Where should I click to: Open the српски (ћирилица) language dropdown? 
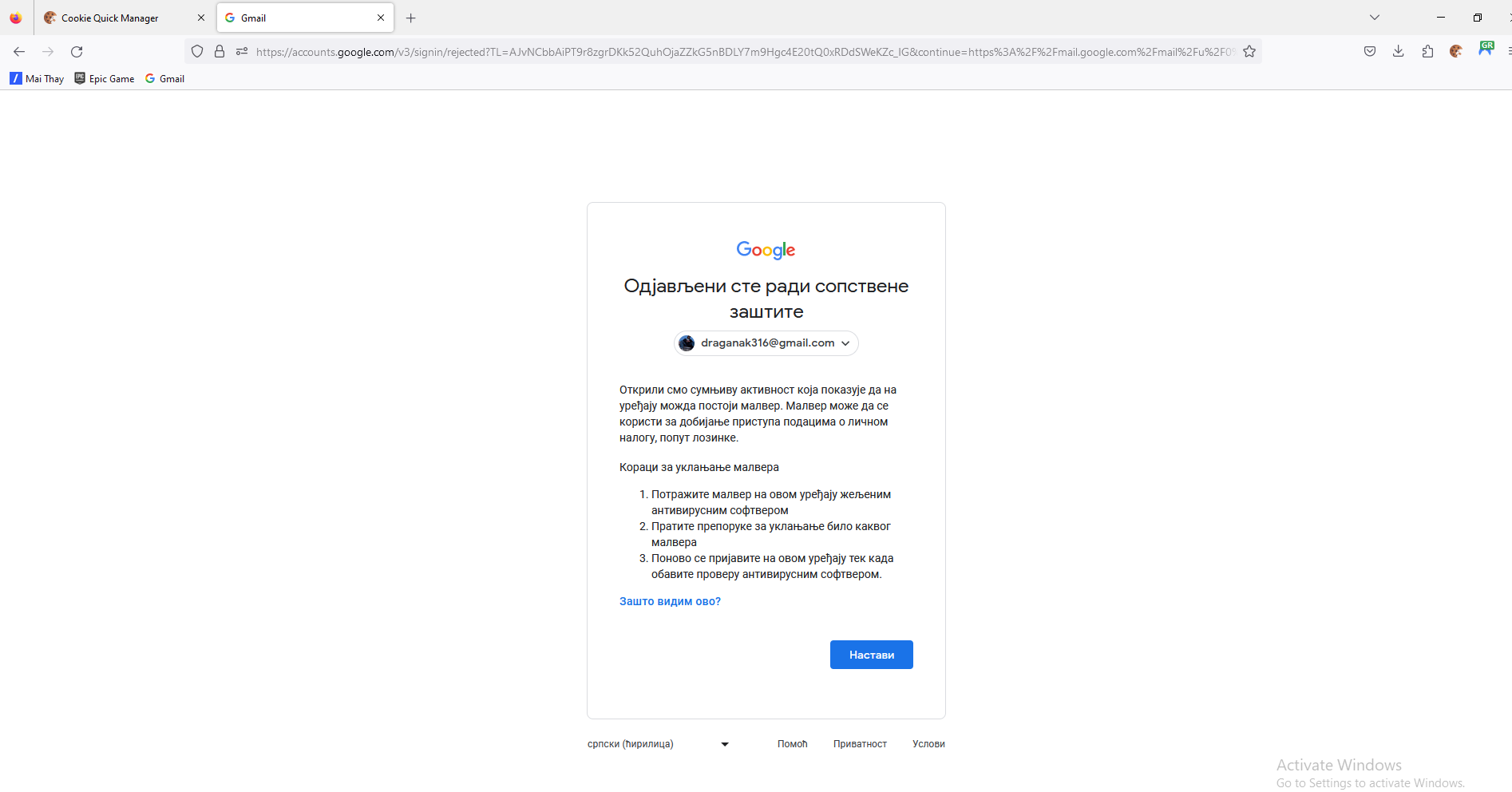[659, 744]
